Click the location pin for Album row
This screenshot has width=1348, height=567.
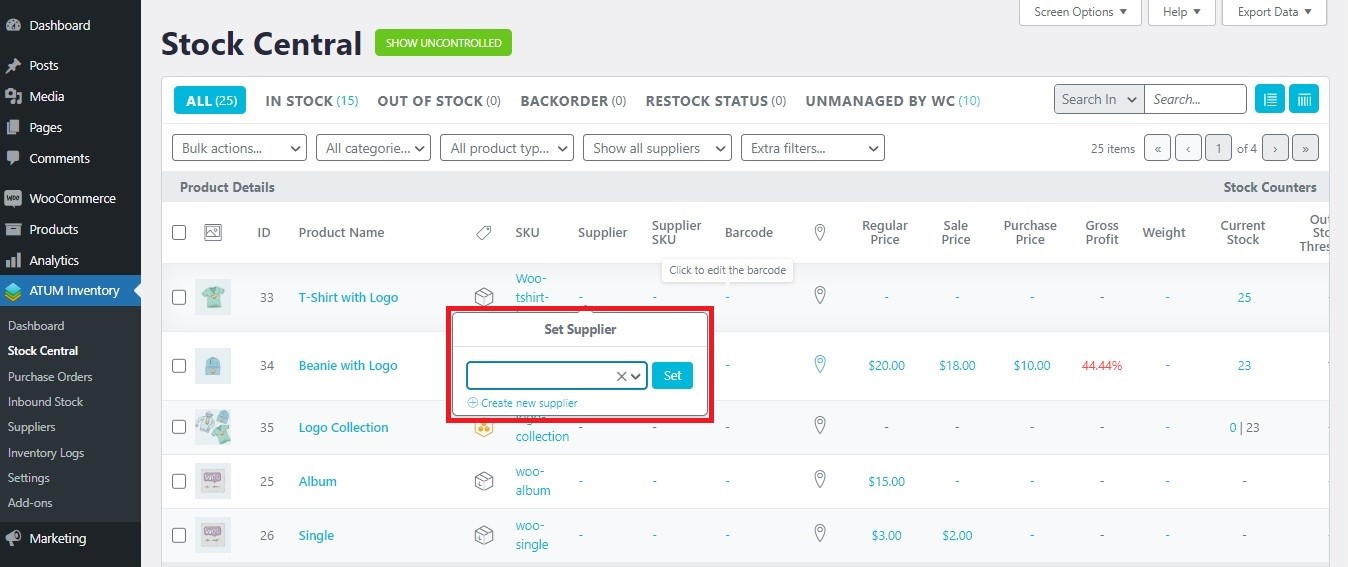point(820,479)
